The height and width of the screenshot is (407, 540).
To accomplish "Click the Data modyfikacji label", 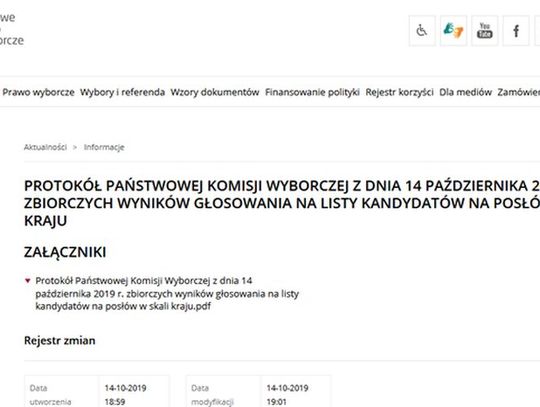I will tap(212, 395).
